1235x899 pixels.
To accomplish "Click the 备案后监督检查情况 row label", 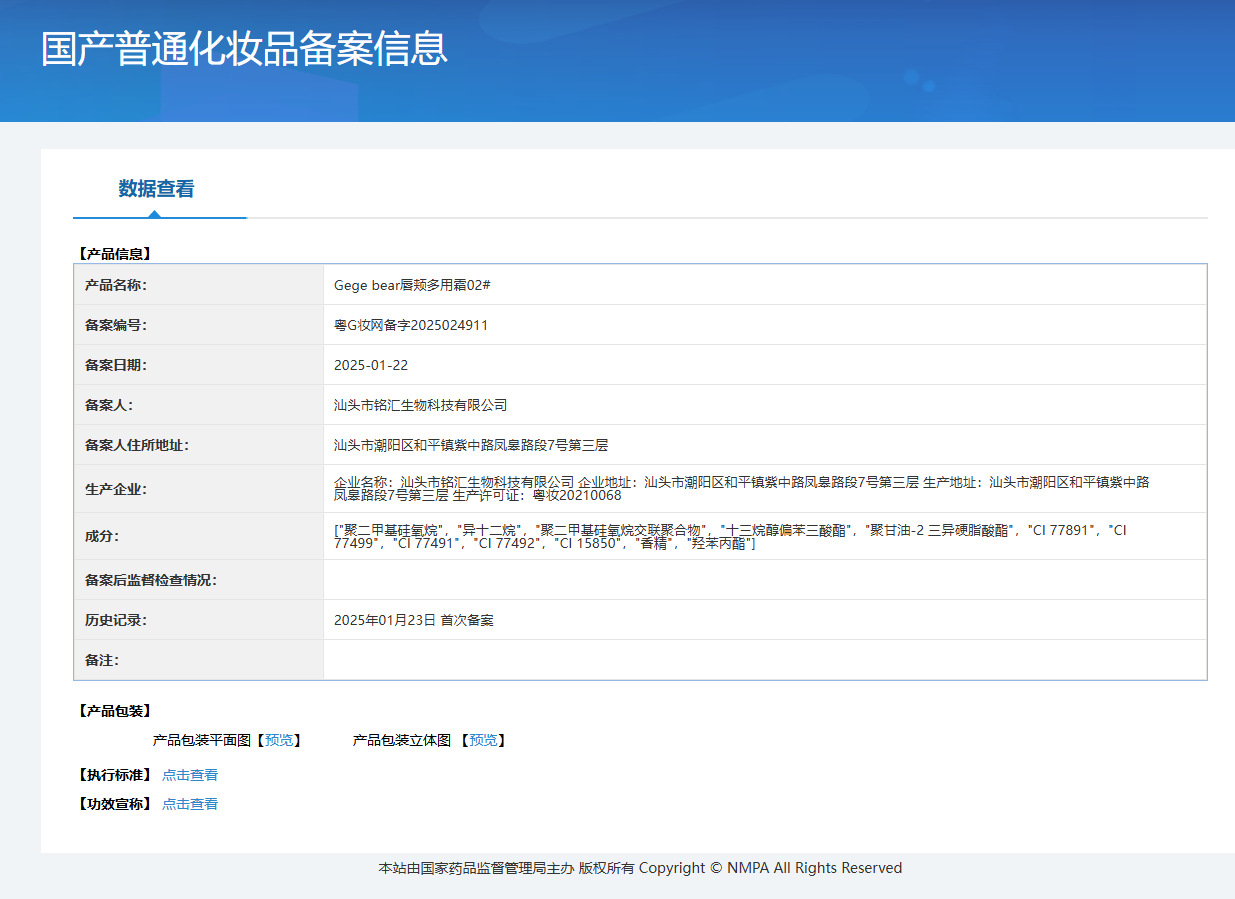I will point(151,580).
